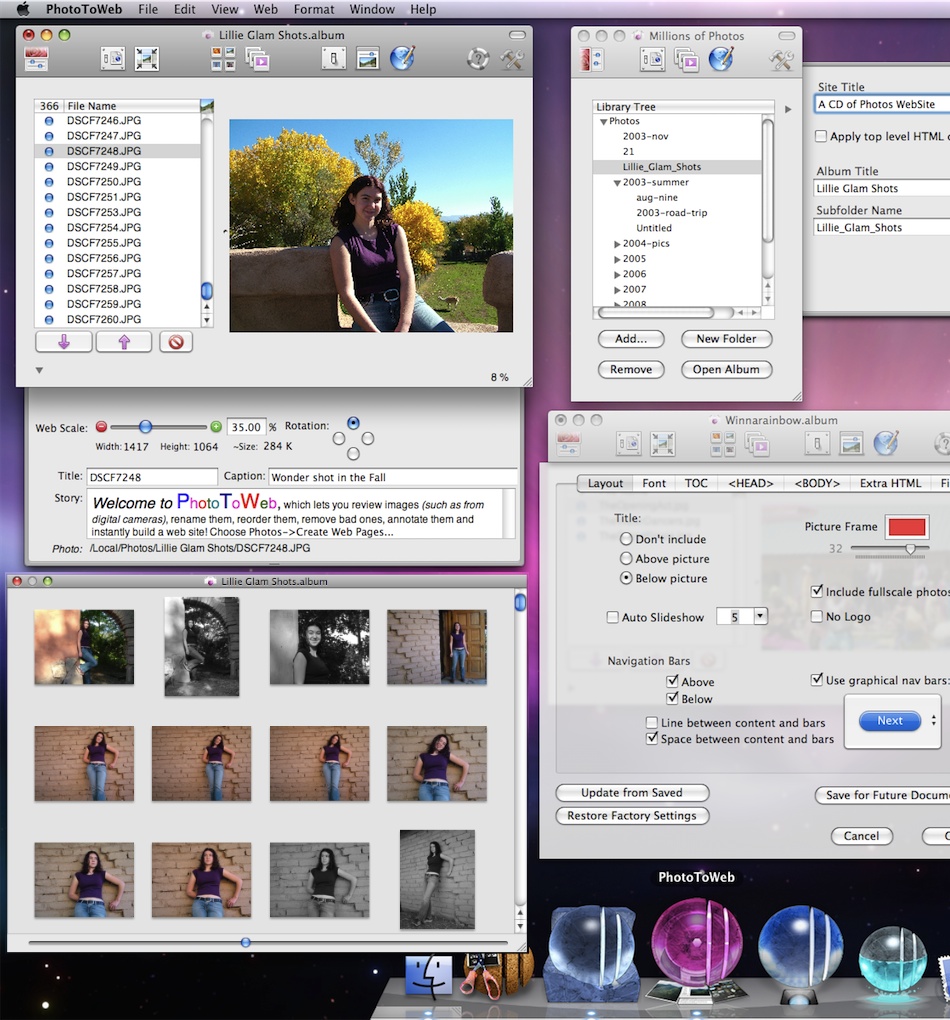Click the fit-to-window arrows icon in Winnarainbow toolbar
950x1020 pixels.
point(662,444)
